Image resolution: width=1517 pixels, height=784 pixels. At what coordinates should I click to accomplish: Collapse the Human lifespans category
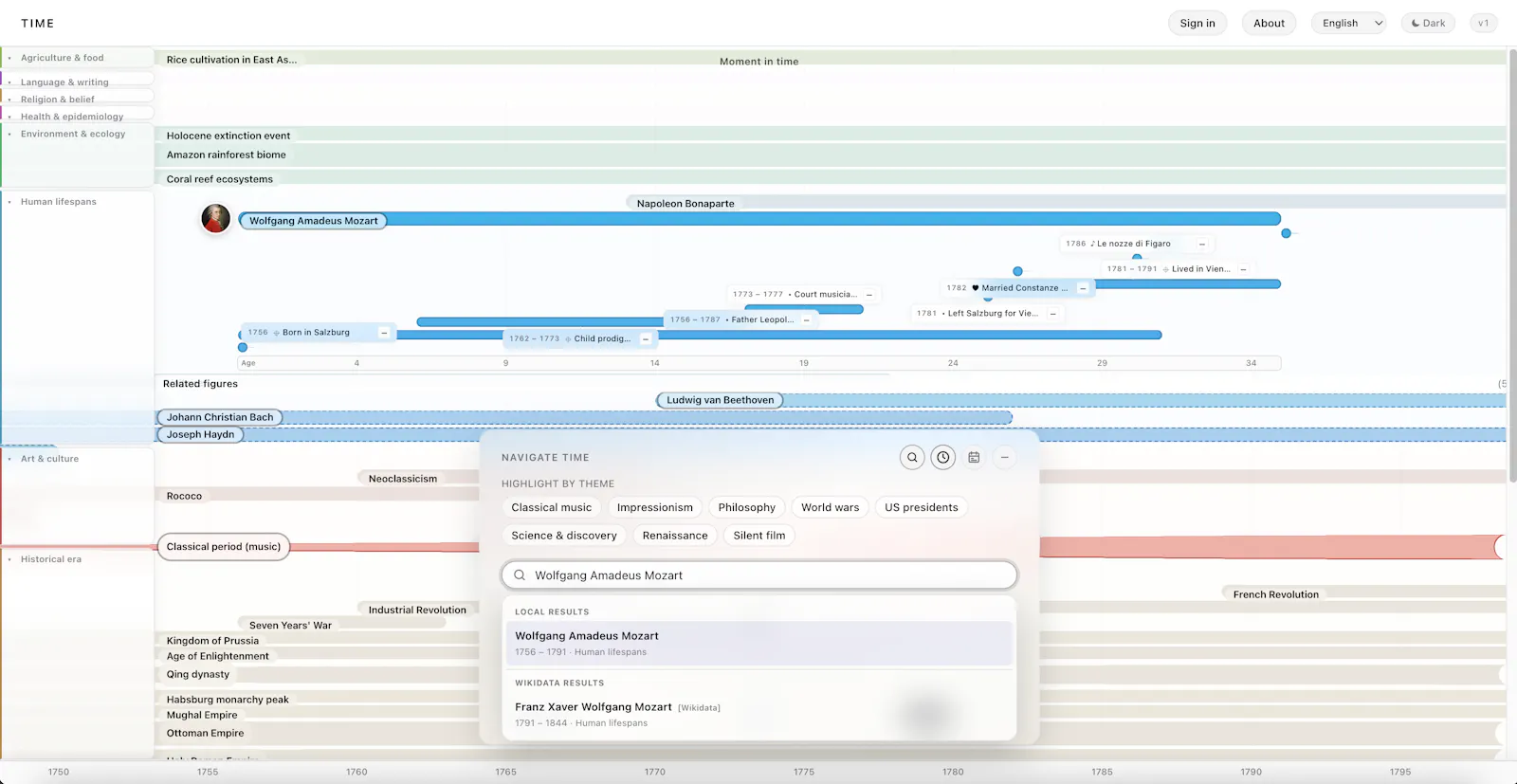(x=59, y=202)
